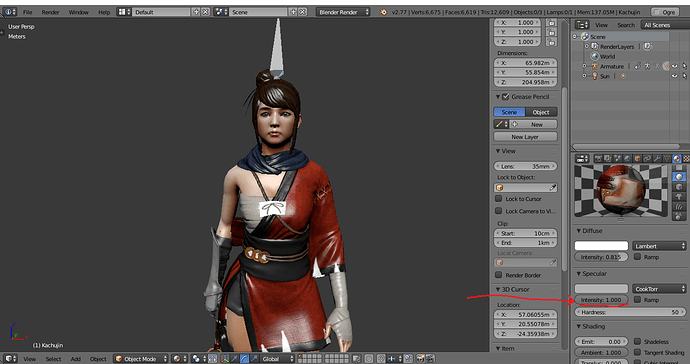Switch to the Texture properties tab icon
Viewport: 690px width, 364px height.
coord(686,159)
